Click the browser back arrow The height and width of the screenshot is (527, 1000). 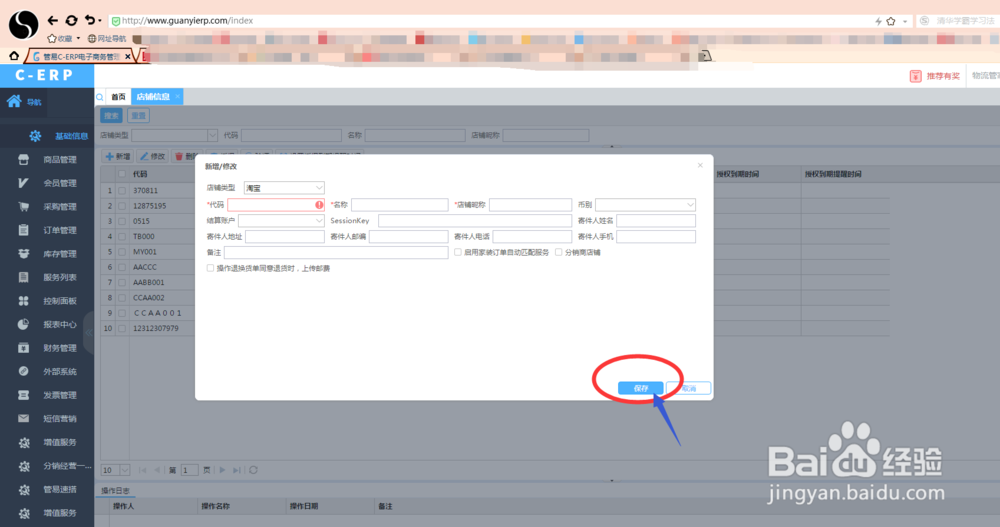click(x=53, y=20)
